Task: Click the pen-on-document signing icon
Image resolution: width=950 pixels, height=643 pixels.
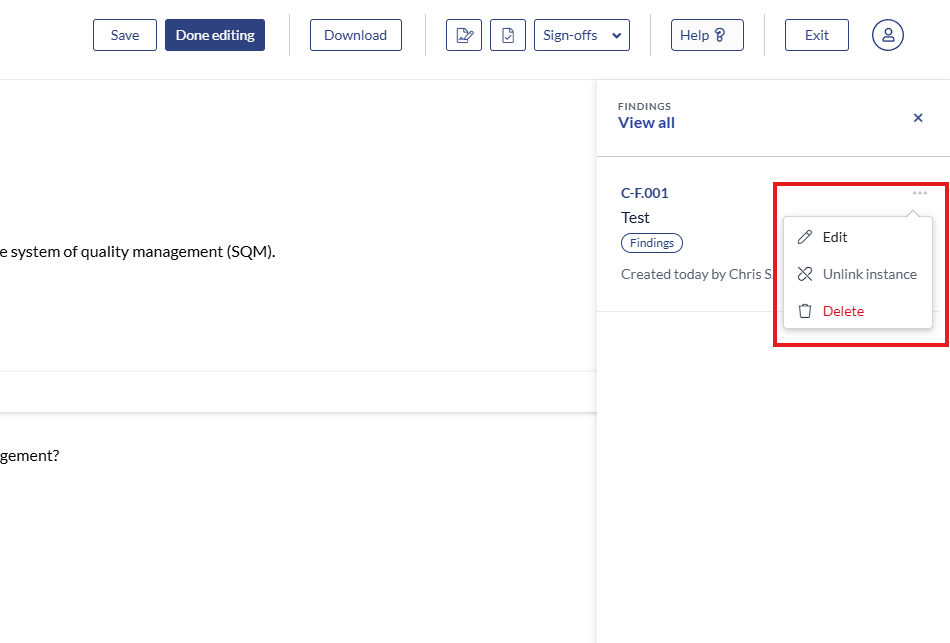Action: click(x=464, y=35)
